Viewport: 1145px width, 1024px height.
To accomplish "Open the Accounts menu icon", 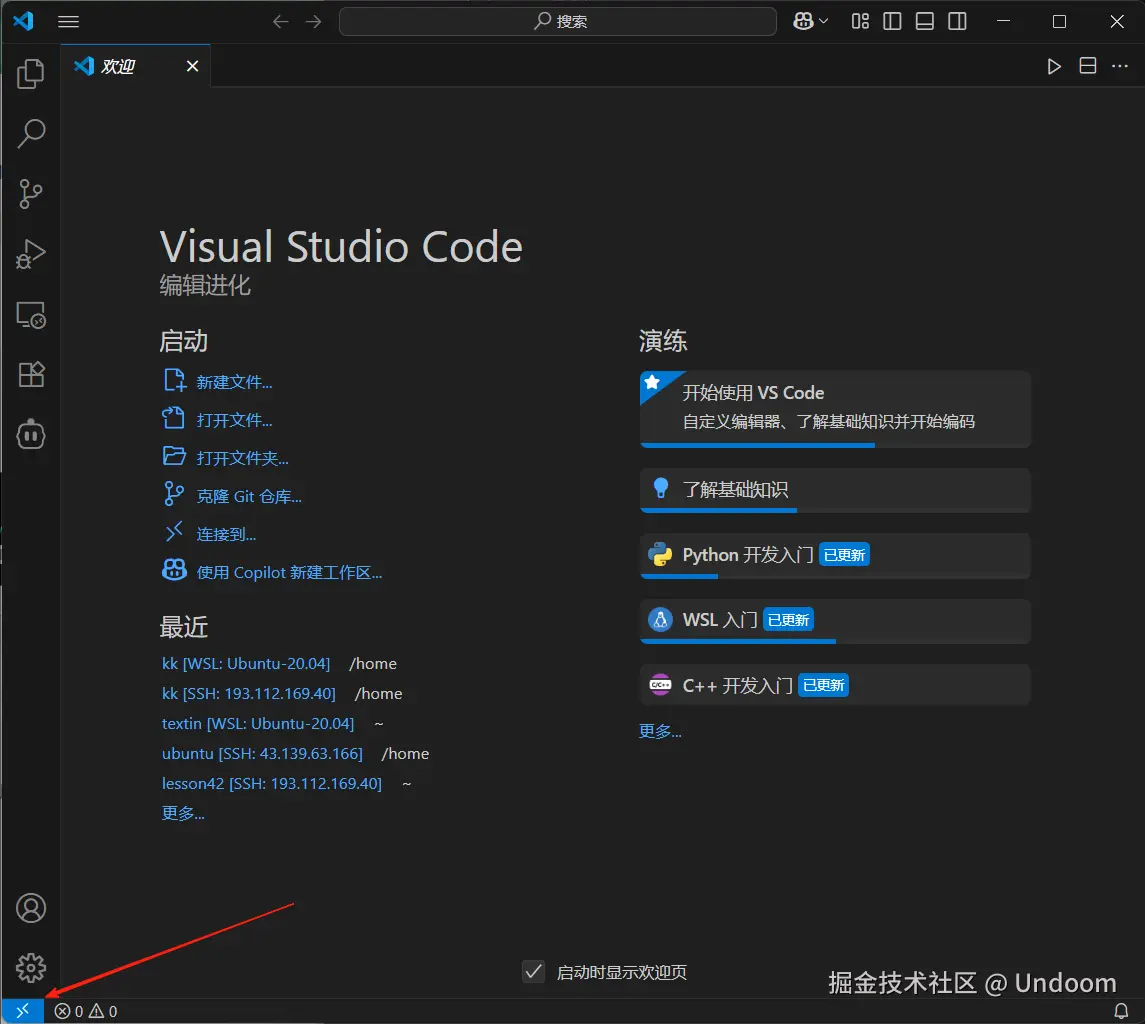I will pyautogui.click(x=31, y=908).
